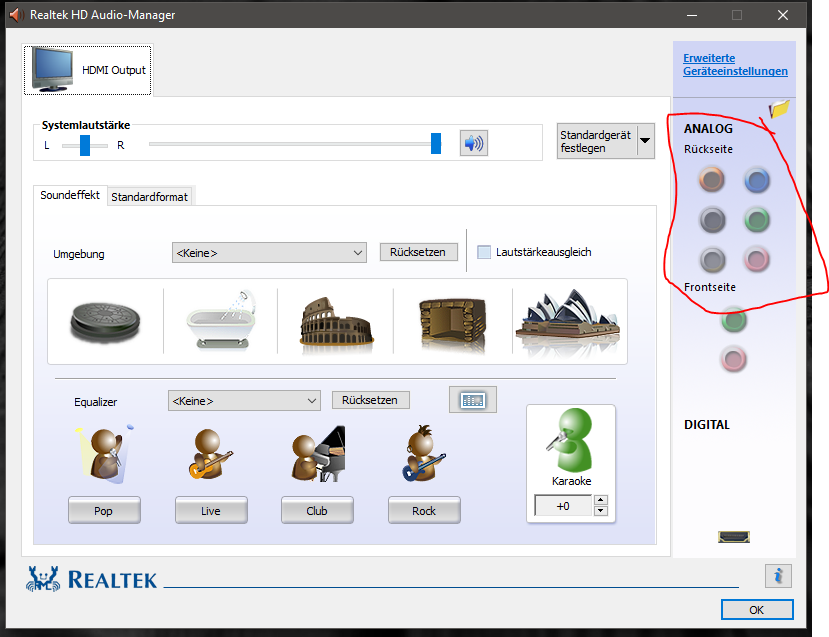Screen dimensions: 829x637
Task: Click the green Karaoke singer icon
Action: coord(570,440)
